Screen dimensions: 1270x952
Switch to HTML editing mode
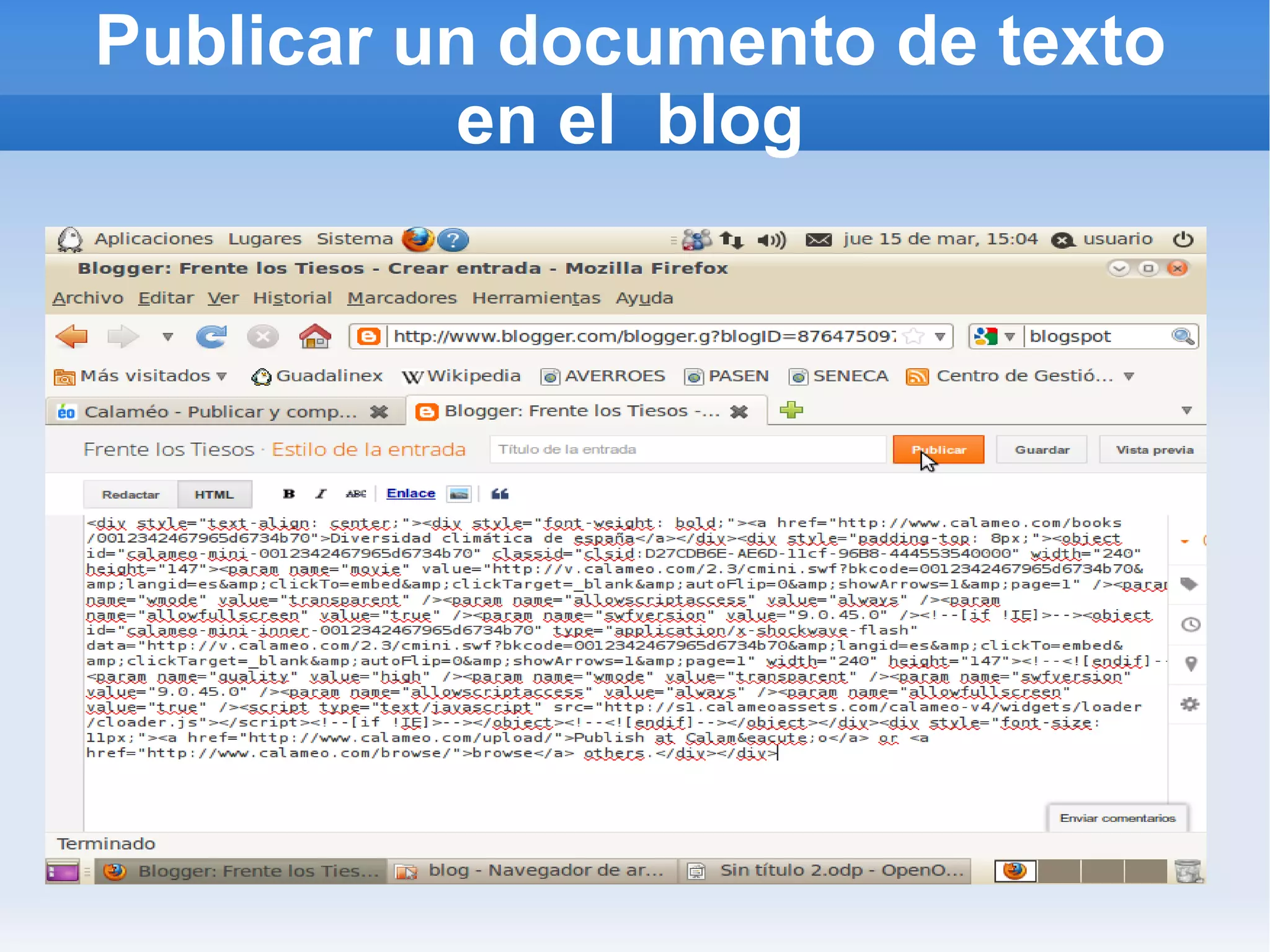[x=214, y=494]
